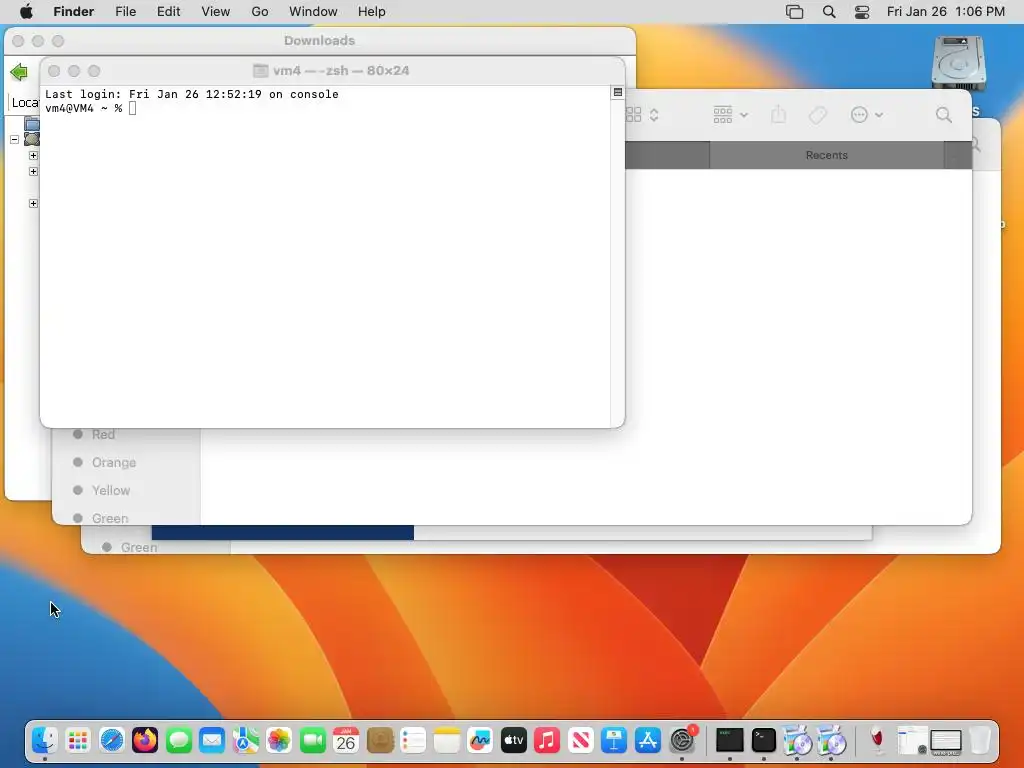This screenshot has width=1024, height=768.
Task: Open Calendar showing 26 in the Dock
Action: [346, 741]
